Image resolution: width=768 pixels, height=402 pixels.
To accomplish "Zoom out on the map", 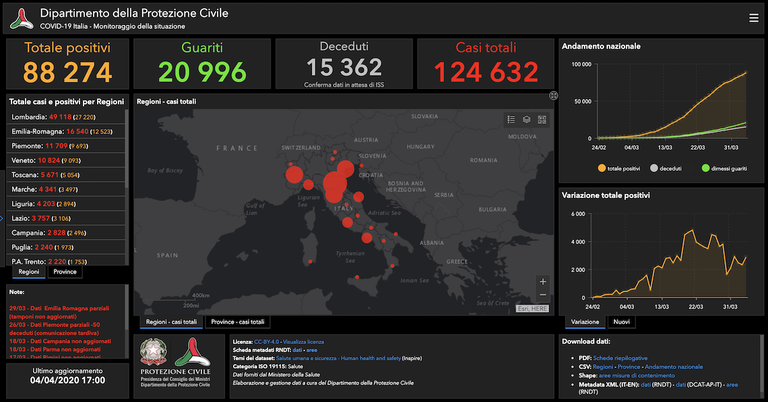I will coord(542,295).
